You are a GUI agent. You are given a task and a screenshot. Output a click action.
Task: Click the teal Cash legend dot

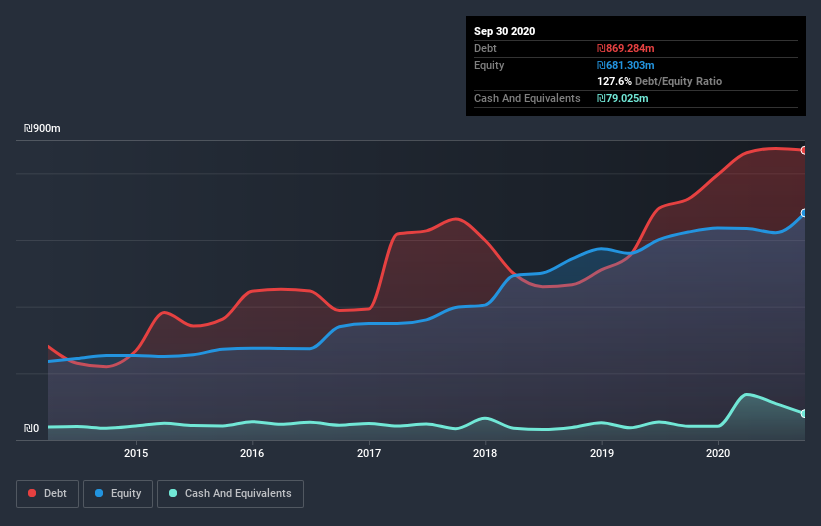pos(173,493)
